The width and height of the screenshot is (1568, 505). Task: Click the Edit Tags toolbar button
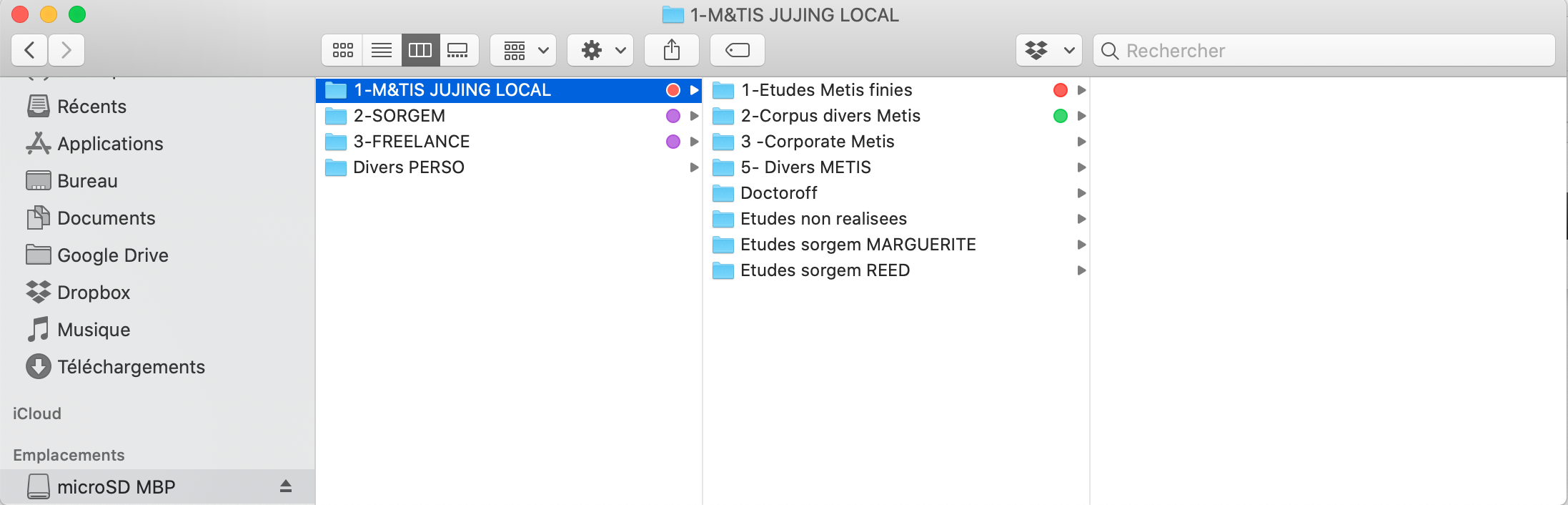click(737, 50)
